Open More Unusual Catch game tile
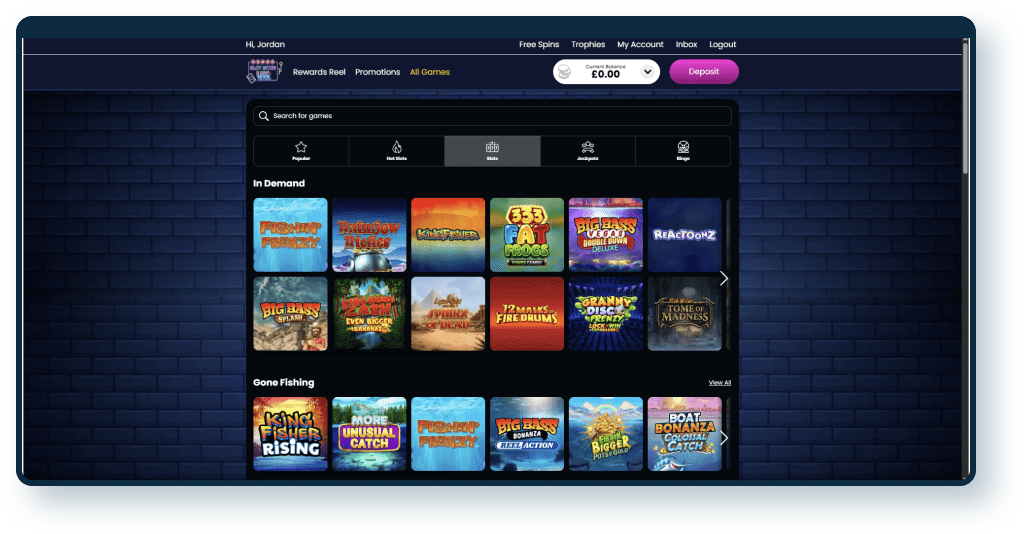This screenshot has height=534, width=1024. click(369, 434)
